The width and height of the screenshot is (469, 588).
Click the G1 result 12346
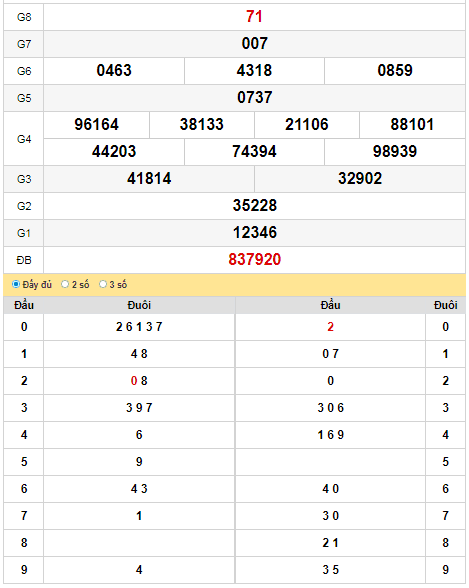coord(255,232)
